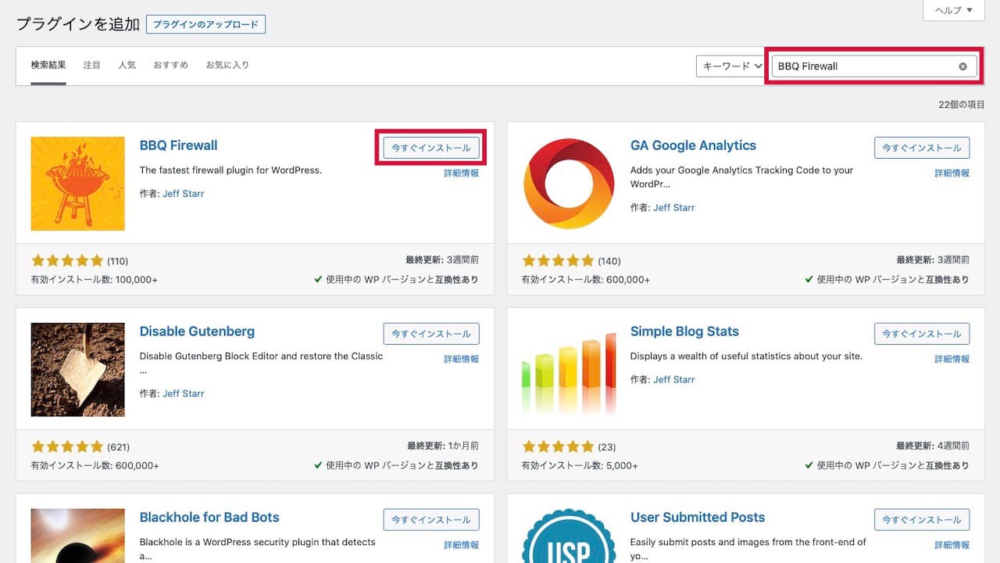Image resolution: width=1000 pixels, height=563 pixels.
Task: Open 詳細情報 for Blackhole for Bad Bots
Action: click(x=461, y=546)
